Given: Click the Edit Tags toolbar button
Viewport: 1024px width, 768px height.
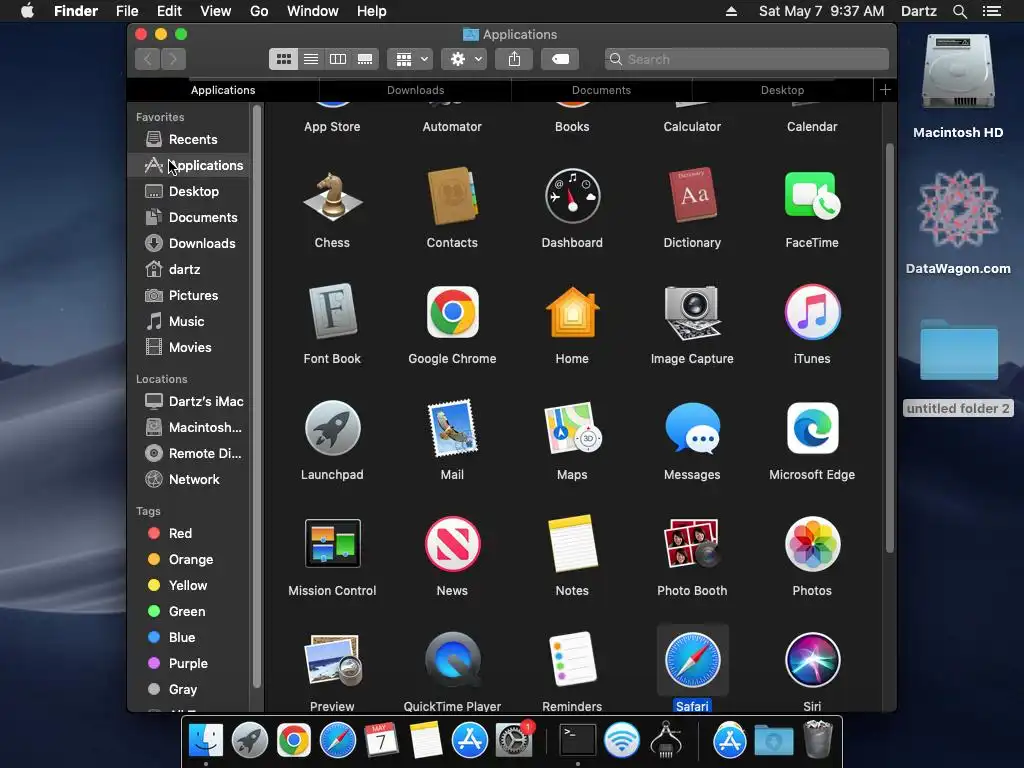Looking at the screenshot, I should tap(560, 59).
